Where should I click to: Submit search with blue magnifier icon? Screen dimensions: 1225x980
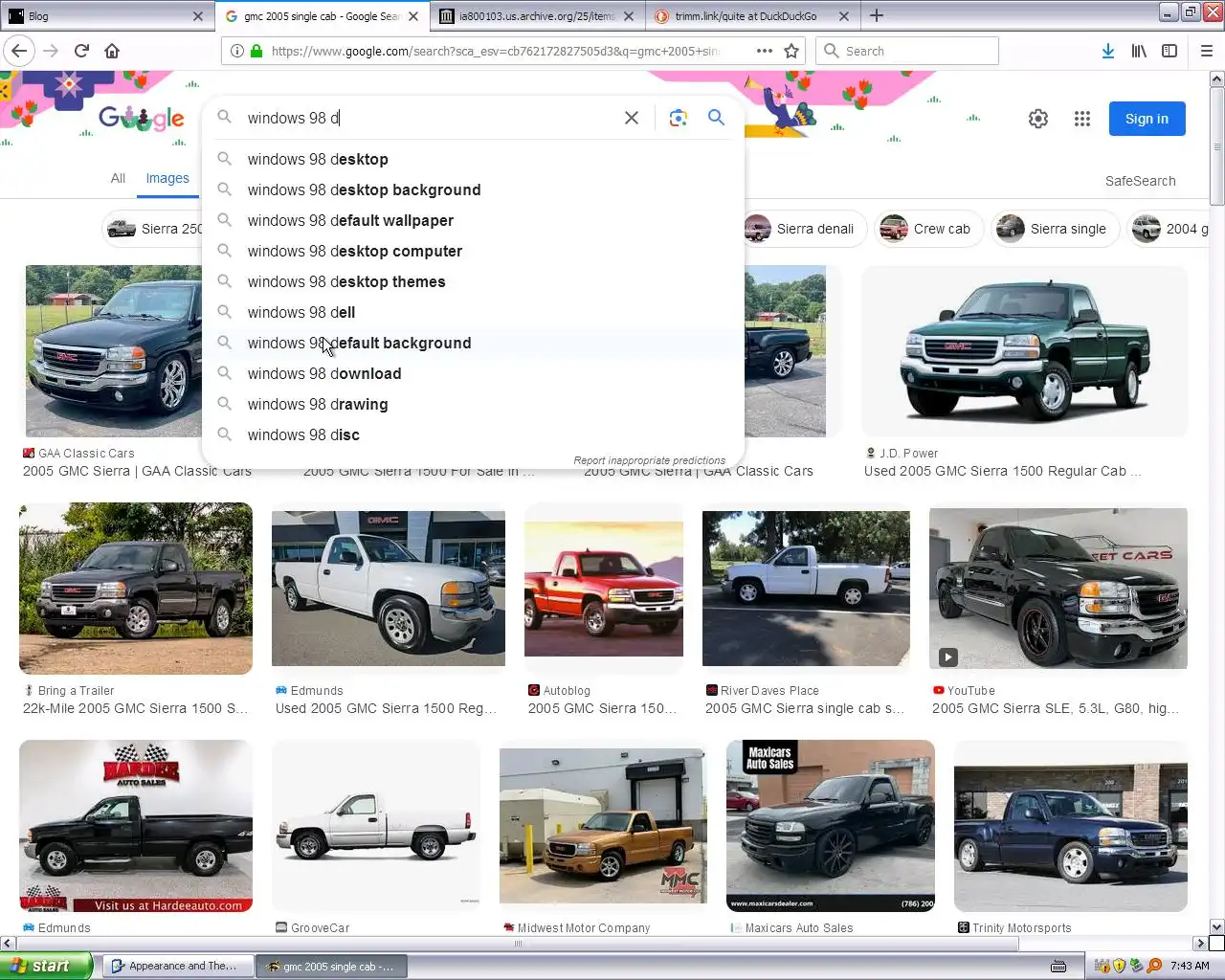[x=716, y=118]
